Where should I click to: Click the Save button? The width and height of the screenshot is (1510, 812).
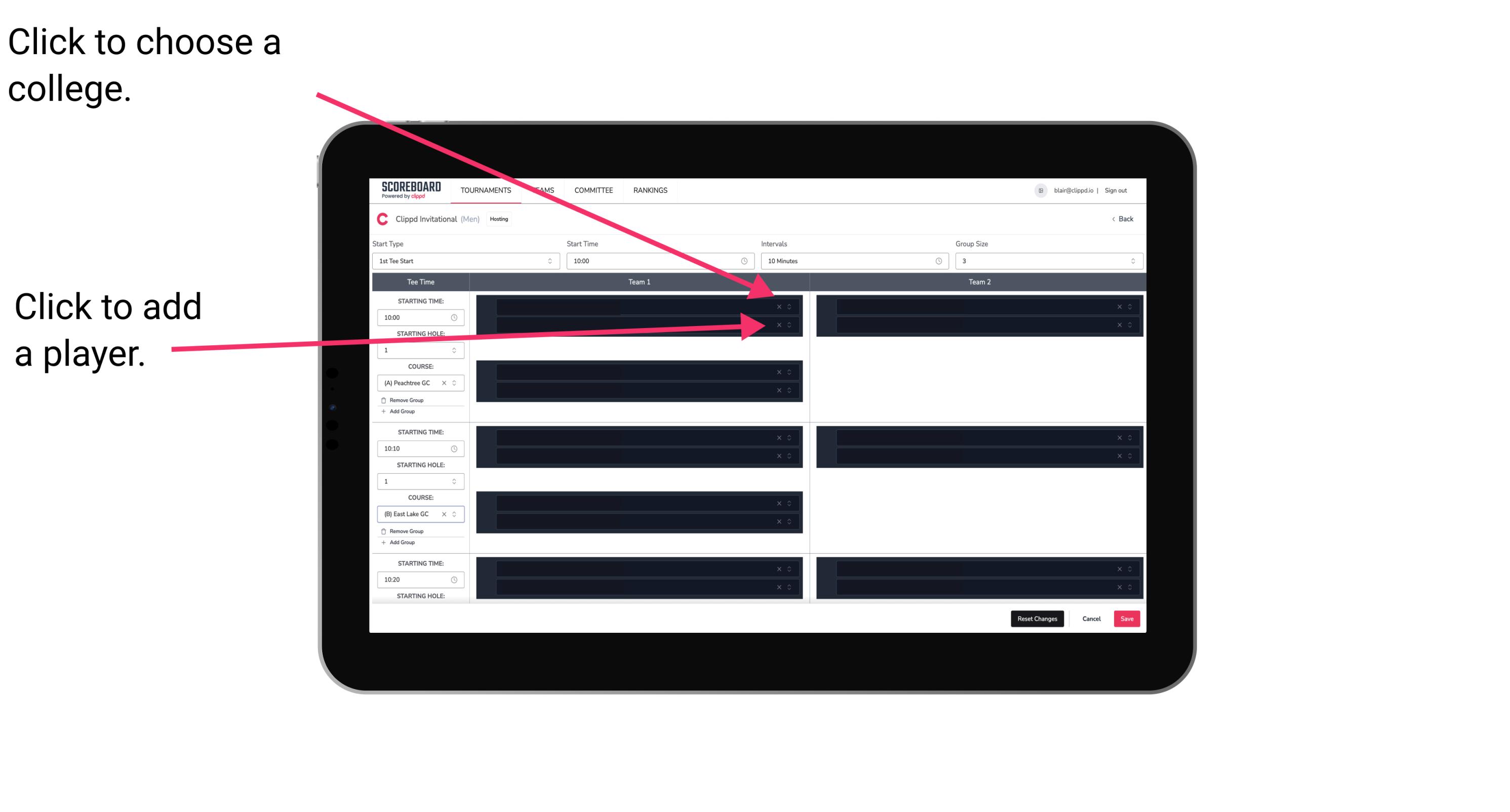(x=1127, y=618)
